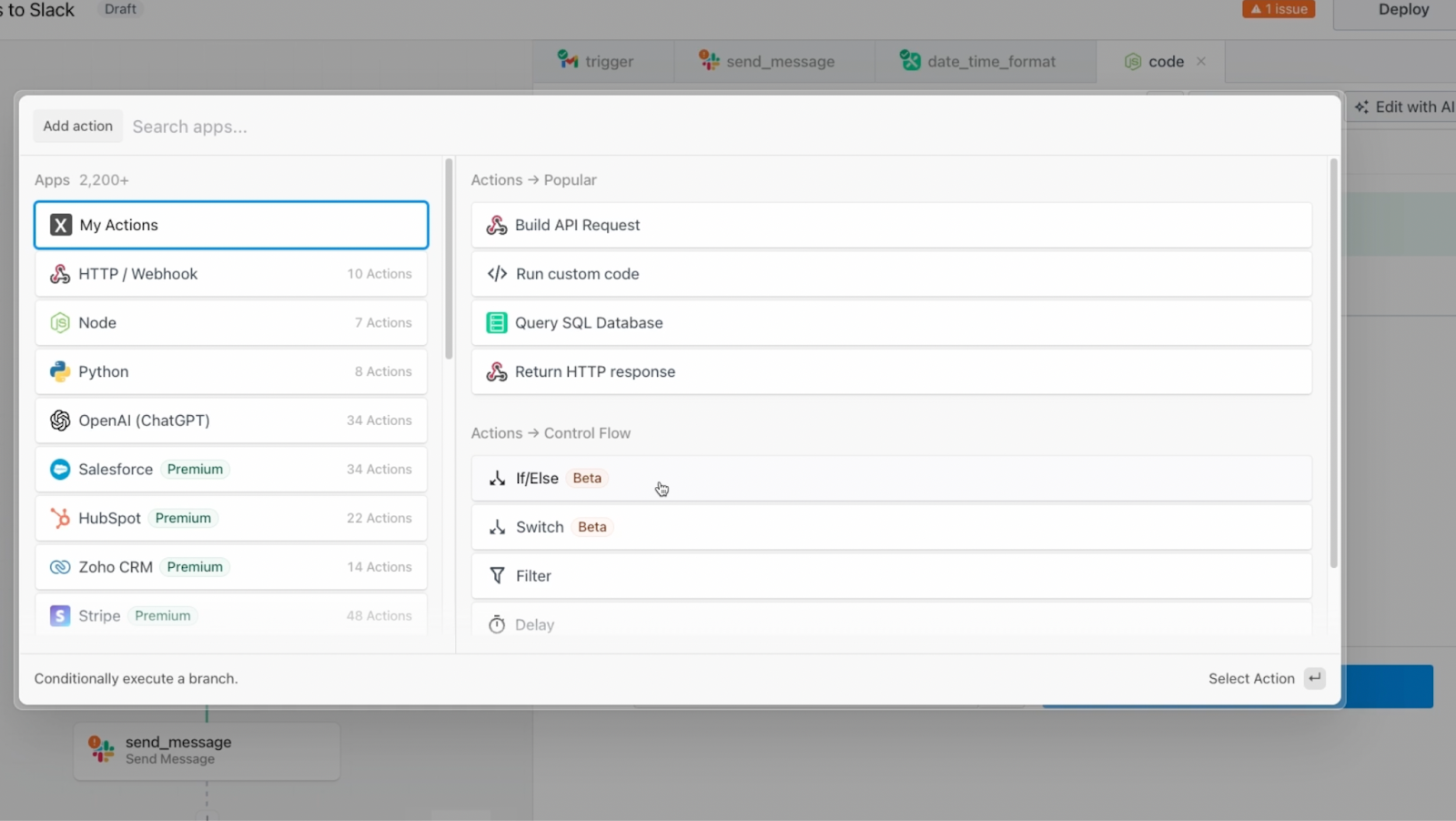Screen dimensions: 1456x821
Task: Select the Node.js hexagon icon
Action: click(60, 323)
